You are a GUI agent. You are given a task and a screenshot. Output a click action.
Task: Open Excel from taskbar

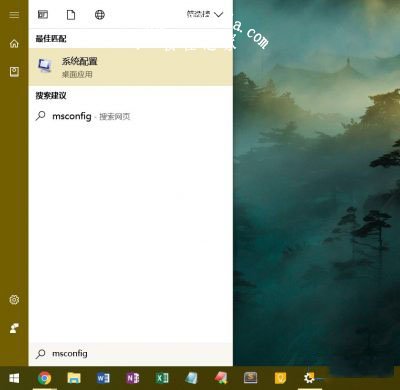(x=162, y=378)
